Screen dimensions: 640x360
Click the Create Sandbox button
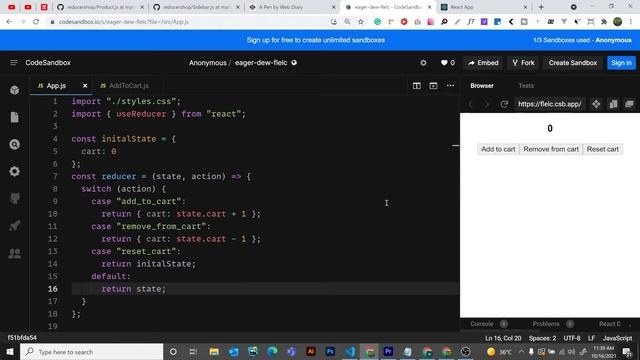tap(573, 63)
